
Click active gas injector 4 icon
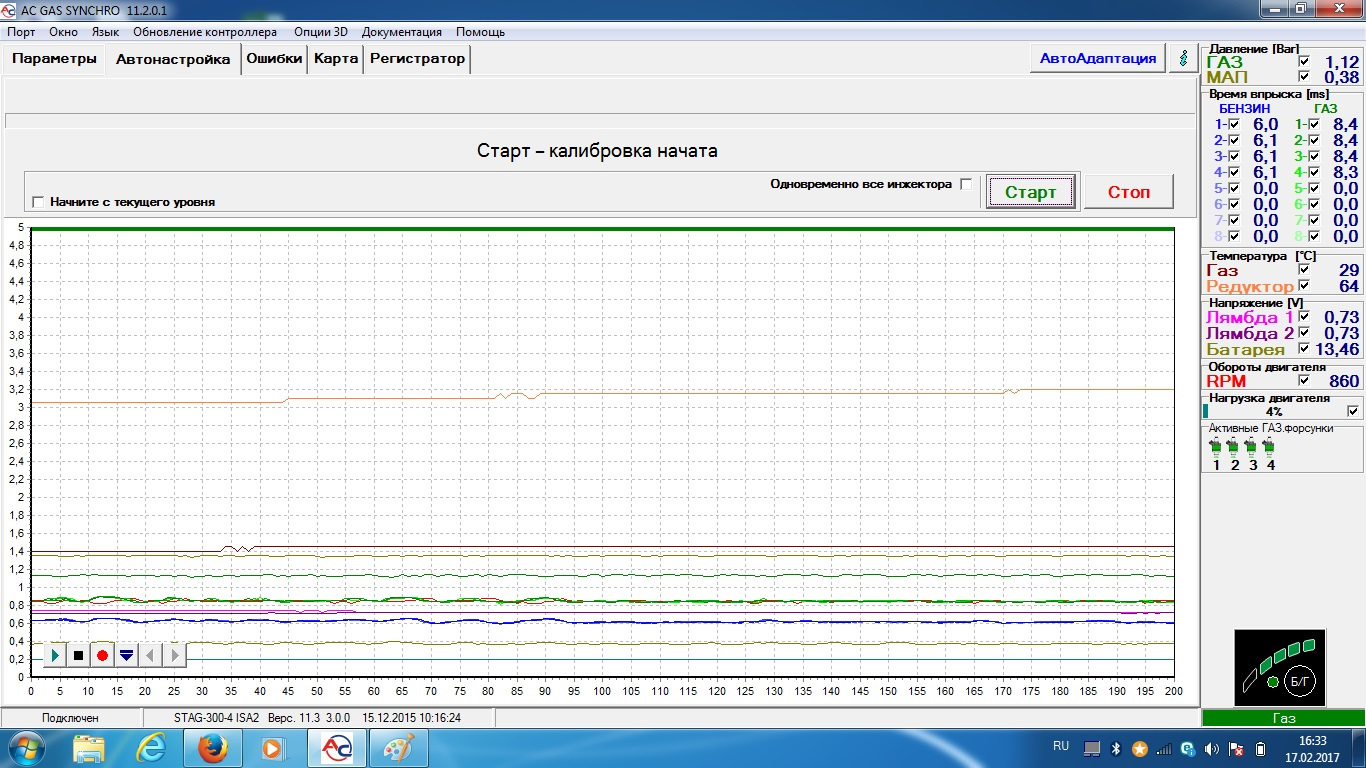click(1269, 446)
